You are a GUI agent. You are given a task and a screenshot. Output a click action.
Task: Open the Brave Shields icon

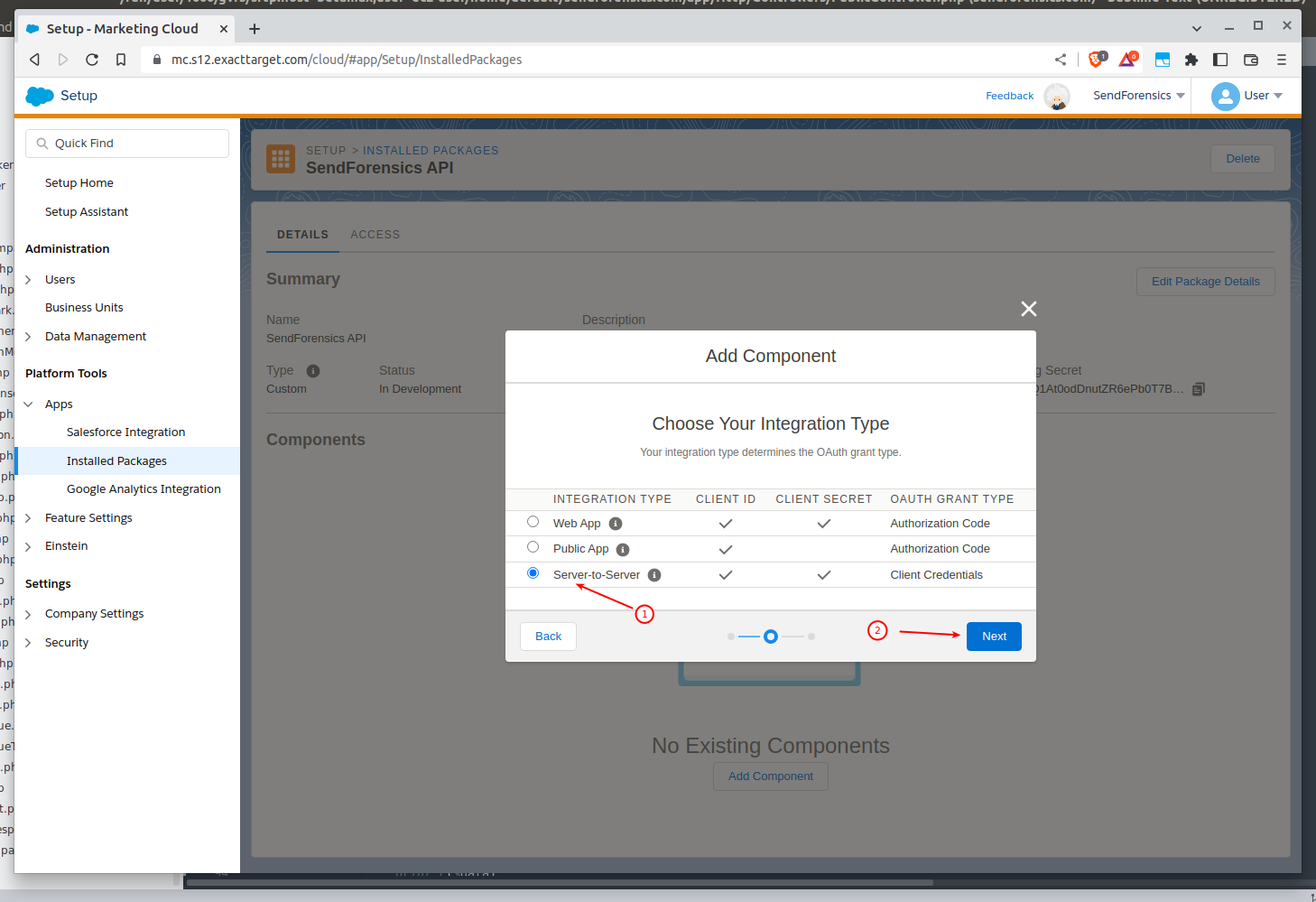[1097, 60]
